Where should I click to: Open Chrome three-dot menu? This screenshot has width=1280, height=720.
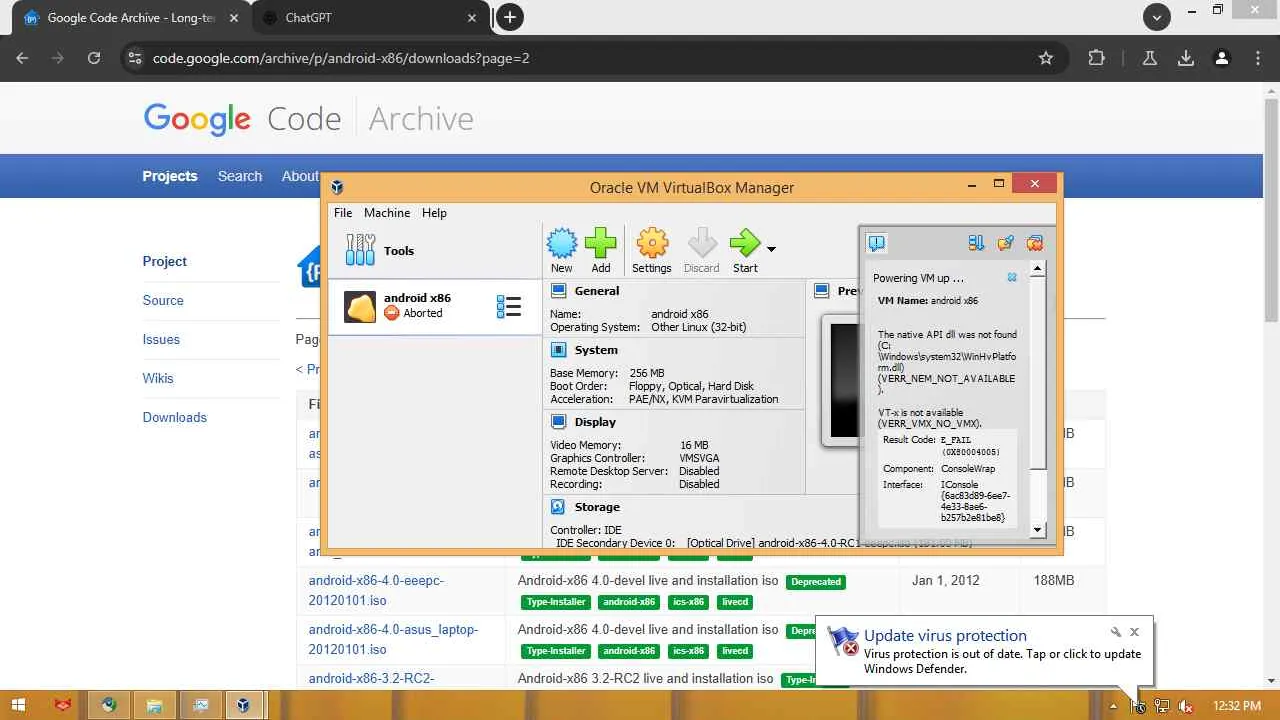point(1258,58)
